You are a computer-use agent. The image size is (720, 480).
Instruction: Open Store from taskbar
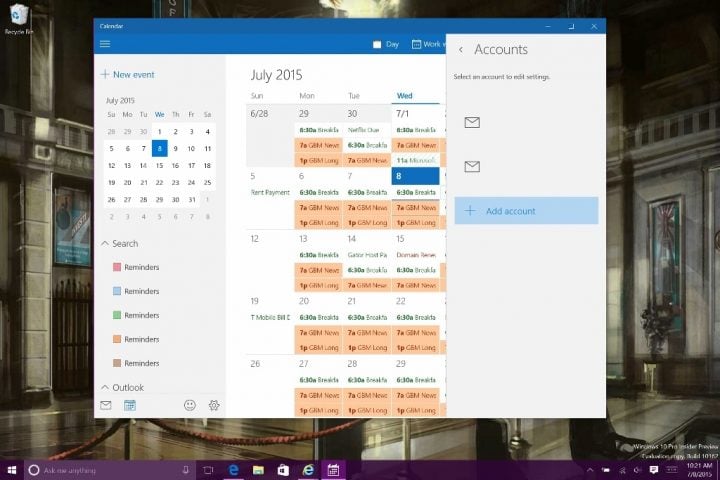[283, 470]
